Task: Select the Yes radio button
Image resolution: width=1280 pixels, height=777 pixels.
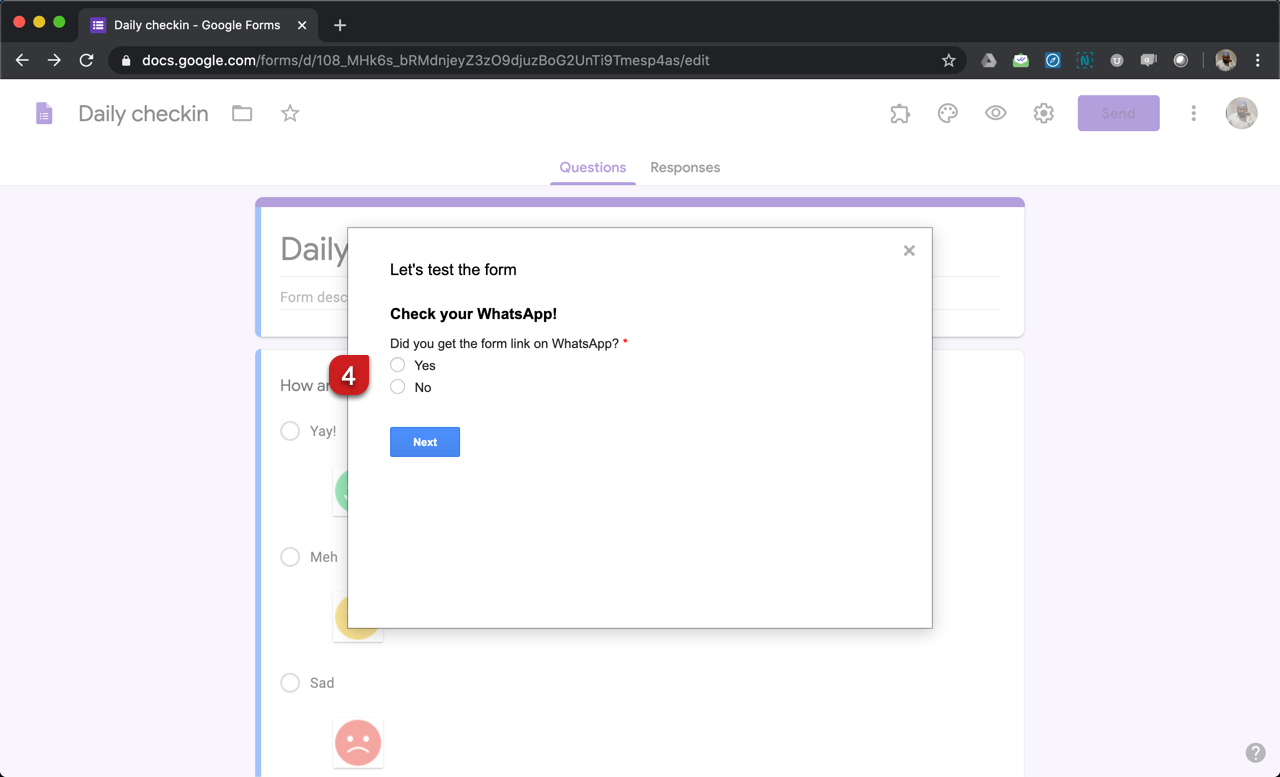Action: 398,365
